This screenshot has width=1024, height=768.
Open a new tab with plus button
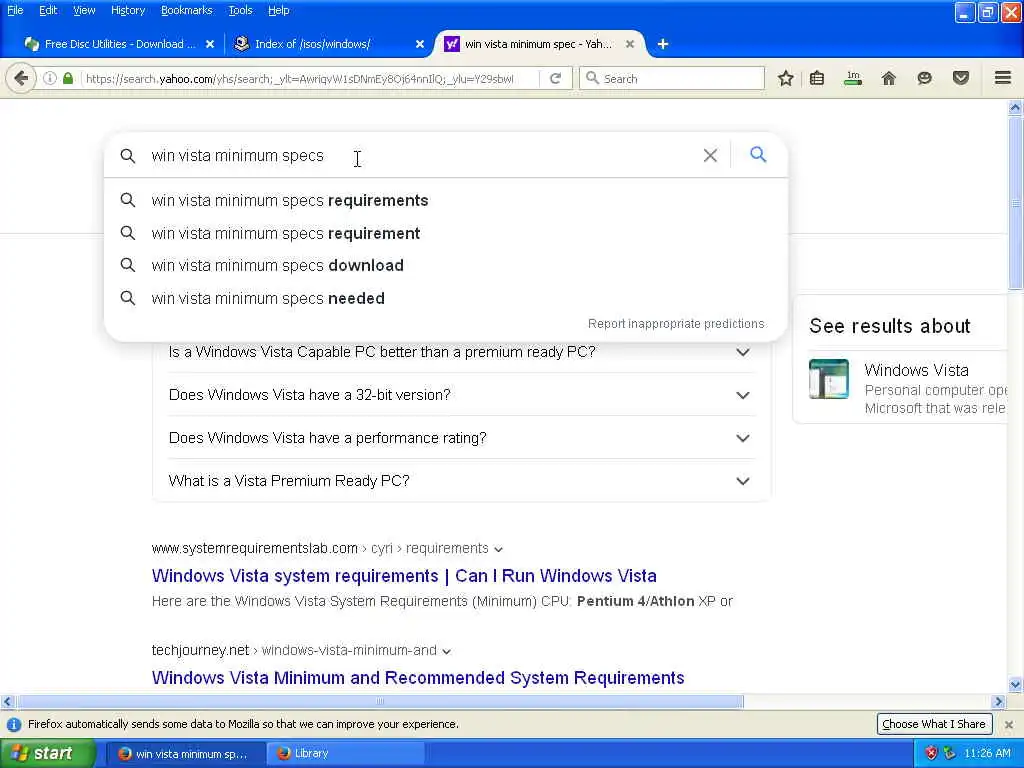point(663,44)
